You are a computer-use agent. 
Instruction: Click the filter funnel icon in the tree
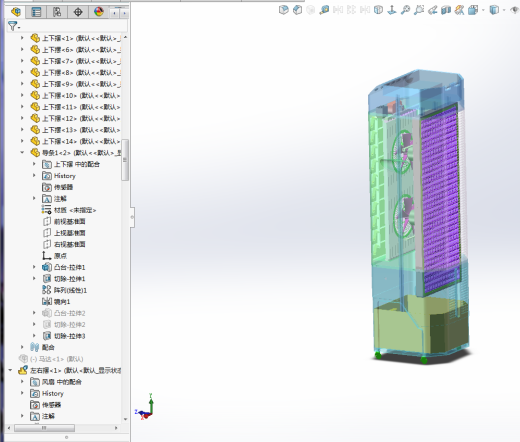12,26
